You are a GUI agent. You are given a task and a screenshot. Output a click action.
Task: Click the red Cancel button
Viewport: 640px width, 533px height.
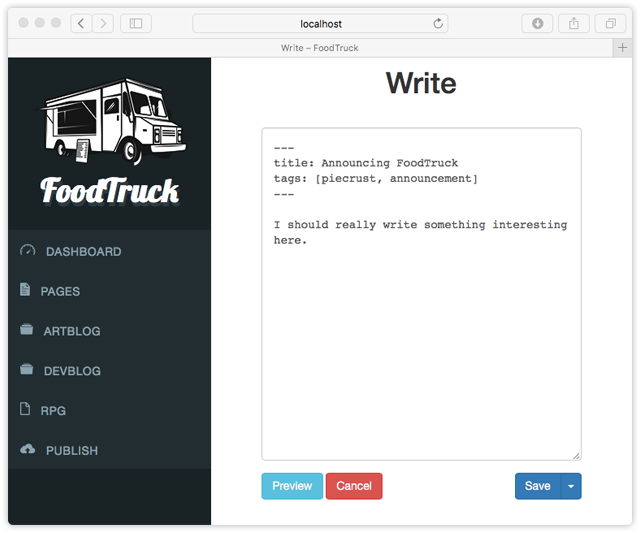coord(354,486)
